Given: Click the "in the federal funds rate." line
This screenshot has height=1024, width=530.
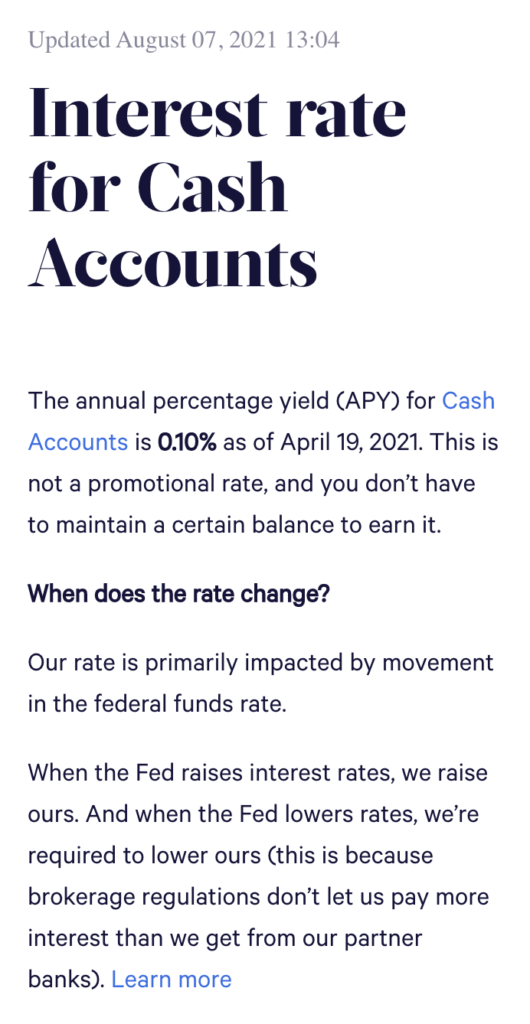Looking at the screenshot, I should point(157,705).
